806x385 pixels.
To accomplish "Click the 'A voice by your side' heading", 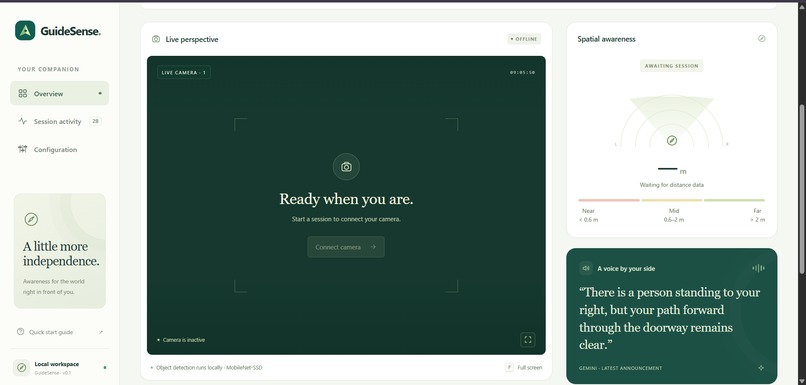I will [626, 268].
